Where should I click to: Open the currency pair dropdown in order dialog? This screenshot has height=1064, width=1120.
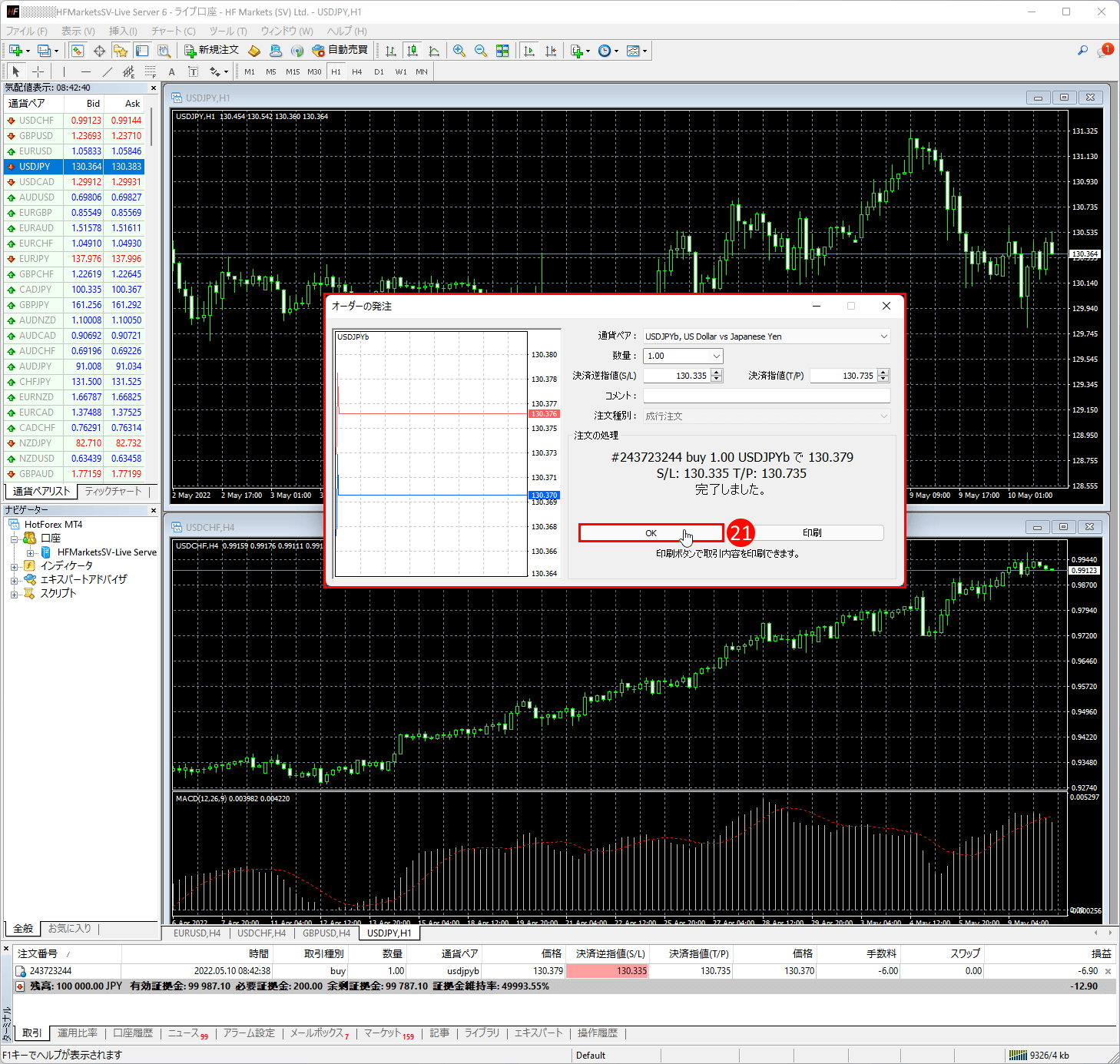tap(883, 336)
